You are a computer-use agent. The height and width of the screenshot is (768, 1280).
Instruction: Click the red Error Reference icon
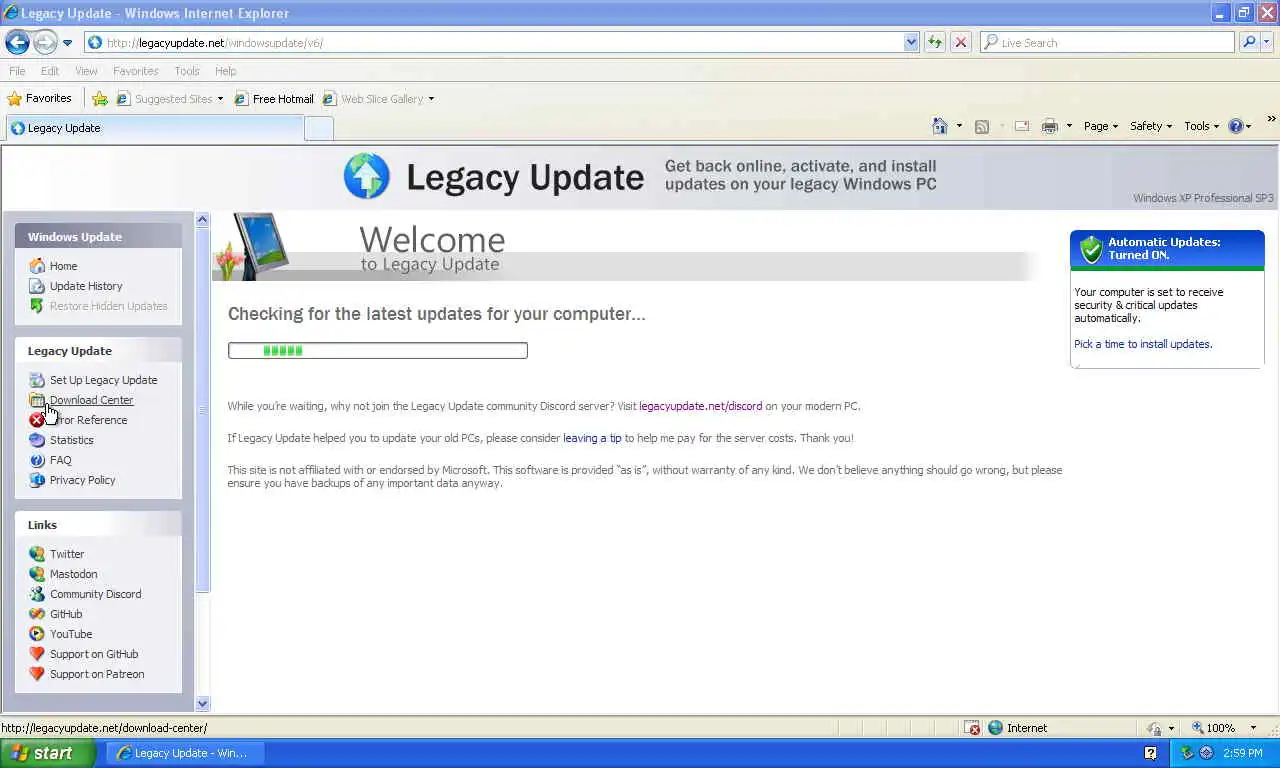pos(37,420)
